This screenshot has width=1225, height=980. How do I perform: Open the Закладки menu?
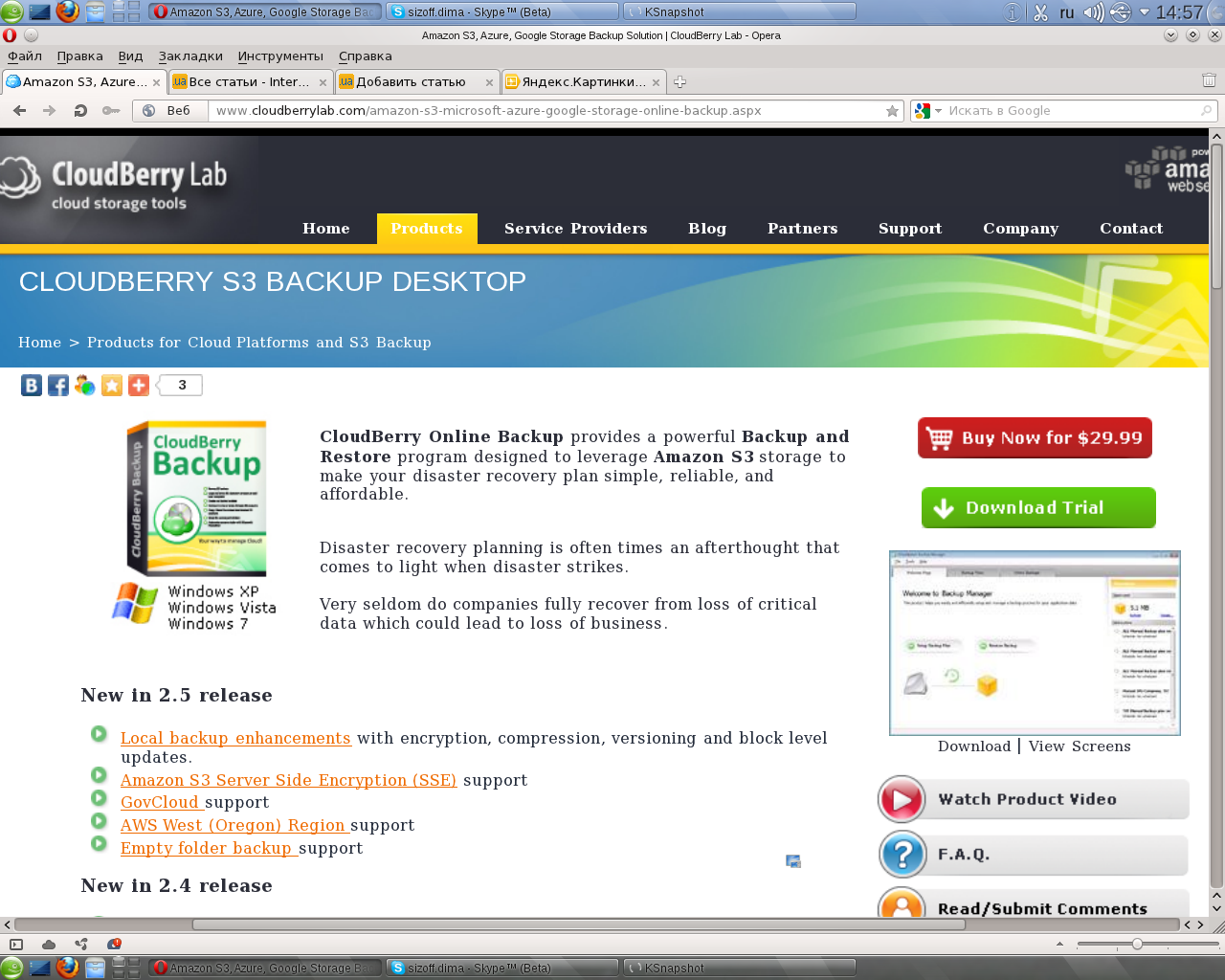point(190,56)
